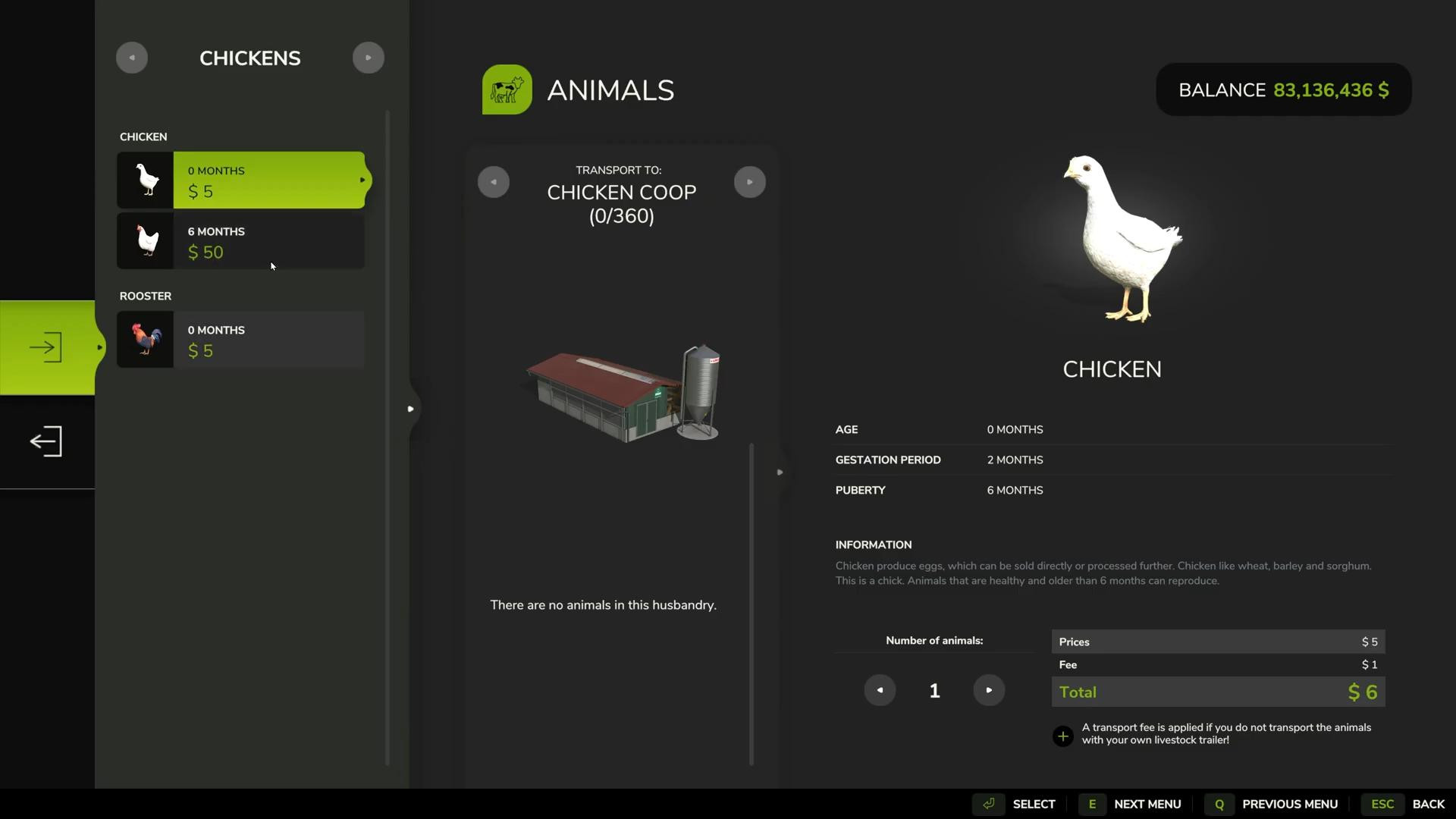Image resolution: width=1456 pixels, height=819 pixels.
Task: Click the chicken coop building image
Action: [623, 393]
